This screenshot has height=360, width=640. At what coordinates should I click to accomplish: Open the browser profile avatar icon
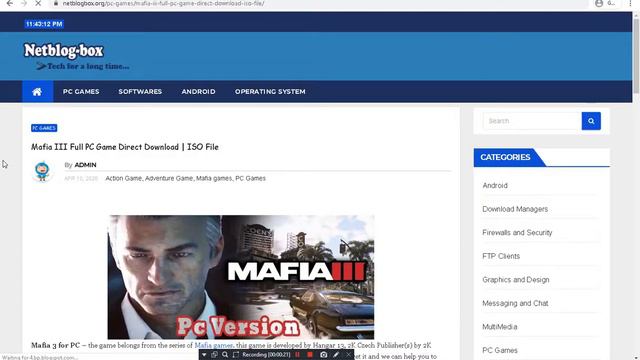click(599, 3)
